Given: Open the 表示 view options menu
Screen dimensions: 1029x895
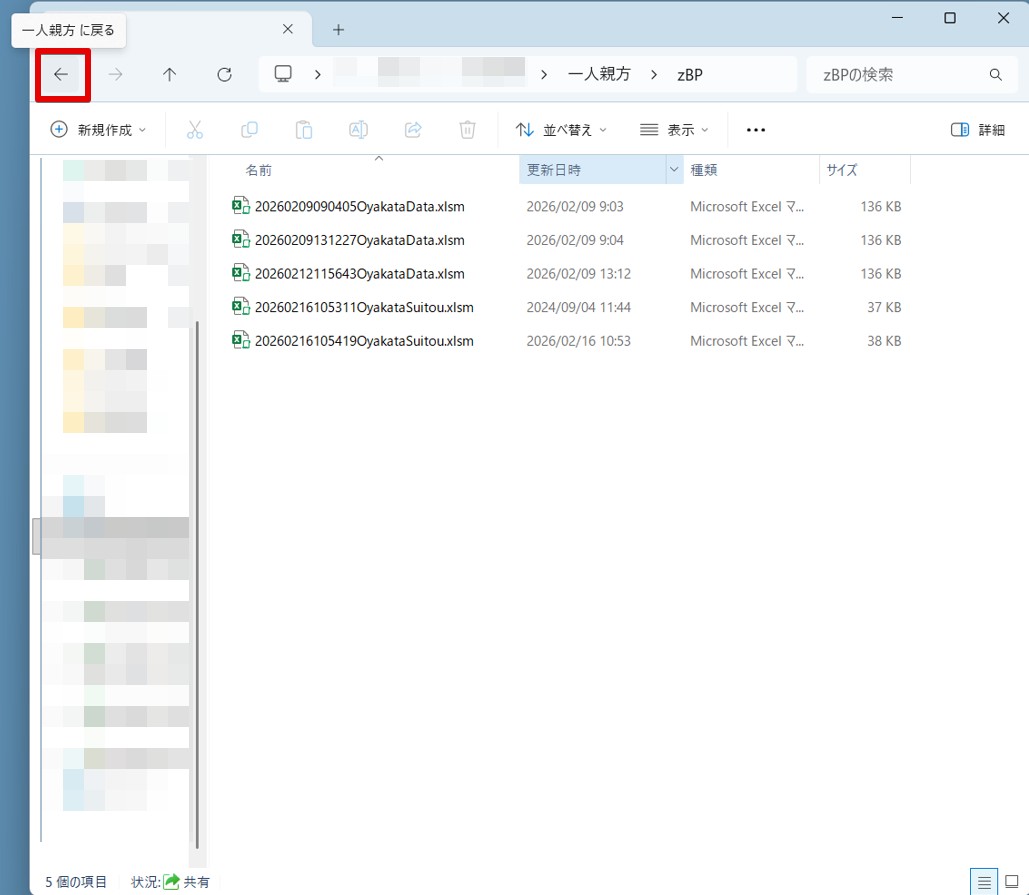Looking at the screenshot, I should [674, 130].
